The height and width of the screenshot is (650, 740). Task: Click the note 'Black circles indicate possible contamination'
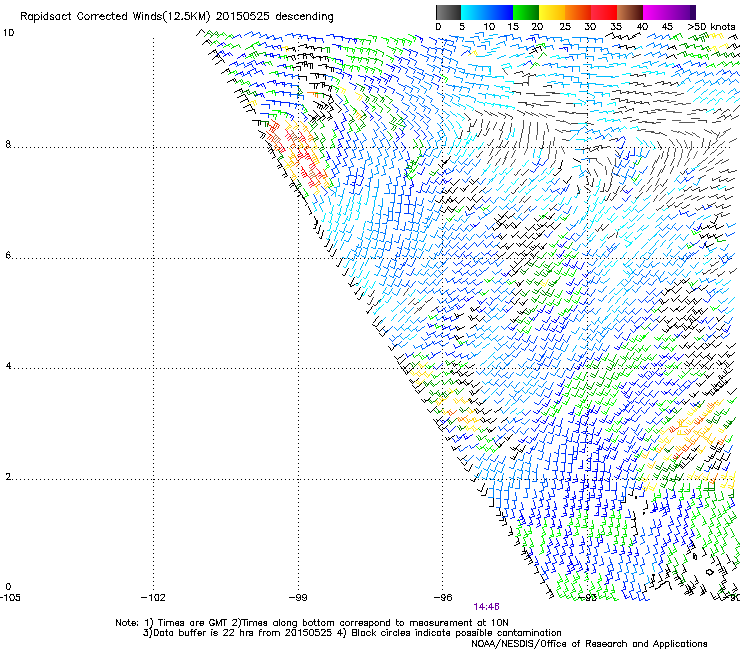[x=456, y=633]
